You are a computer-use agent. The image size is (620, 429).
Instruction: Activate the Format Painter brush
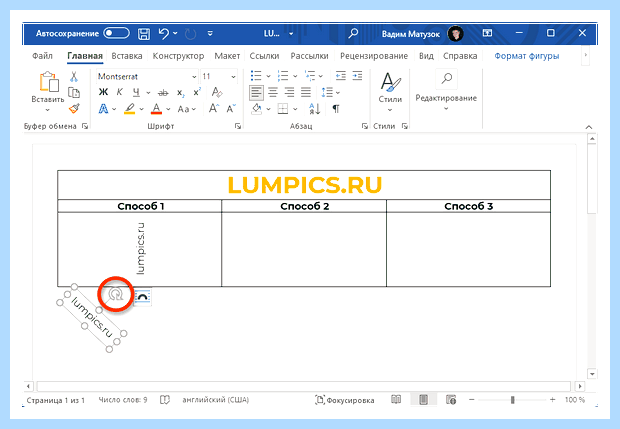[74, 108]
